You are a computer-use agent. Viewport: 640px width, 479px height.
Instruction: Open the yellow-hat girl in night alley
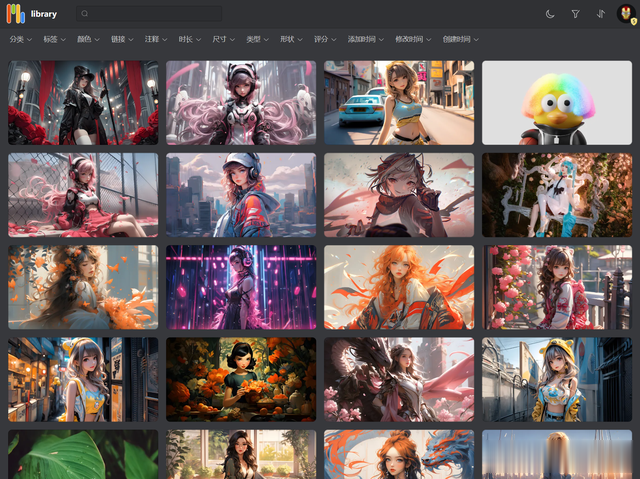(83, 379)
